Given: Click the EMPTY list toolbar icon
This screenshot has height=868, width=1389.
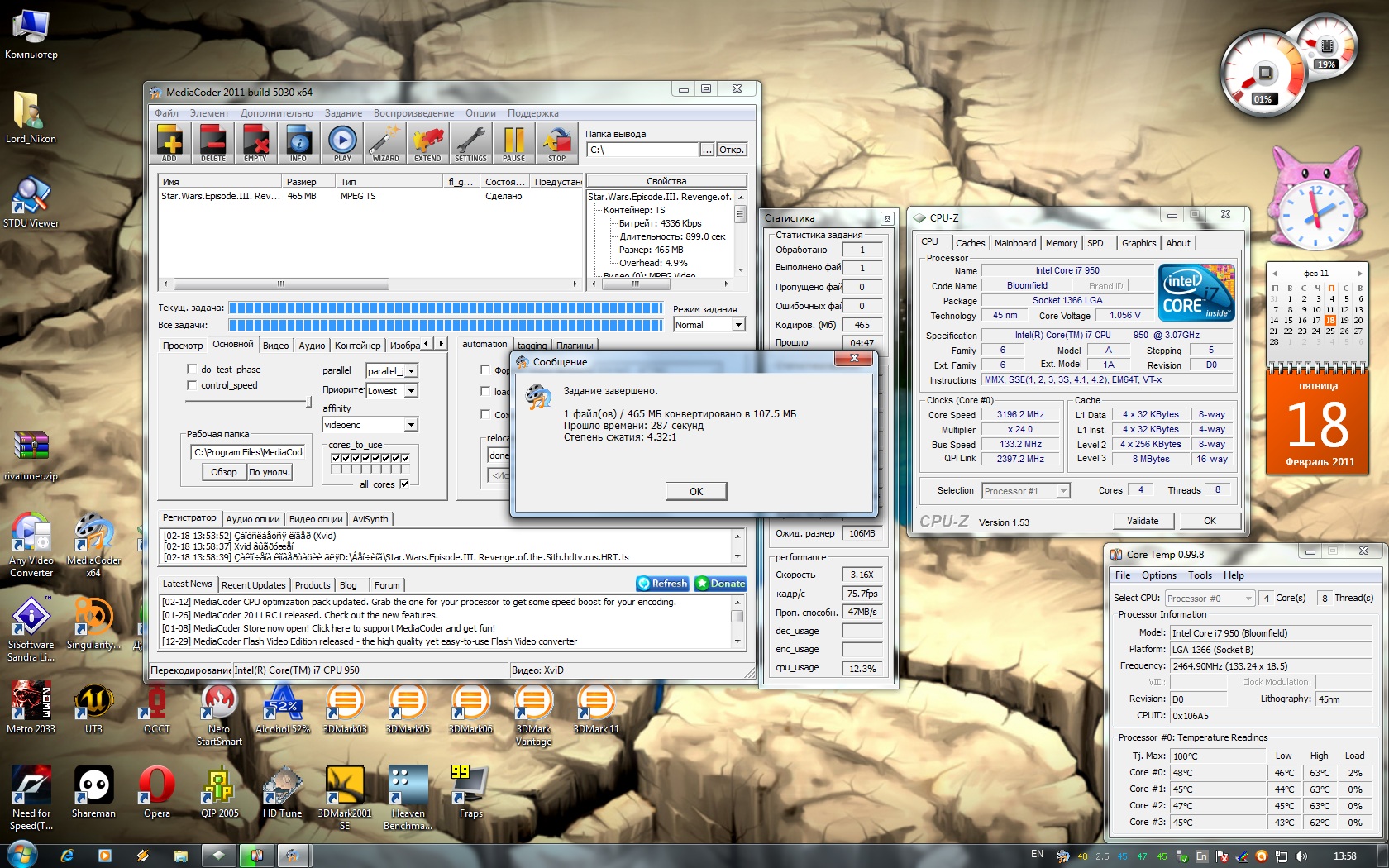Looking at the screenshot, I should 255,142.
